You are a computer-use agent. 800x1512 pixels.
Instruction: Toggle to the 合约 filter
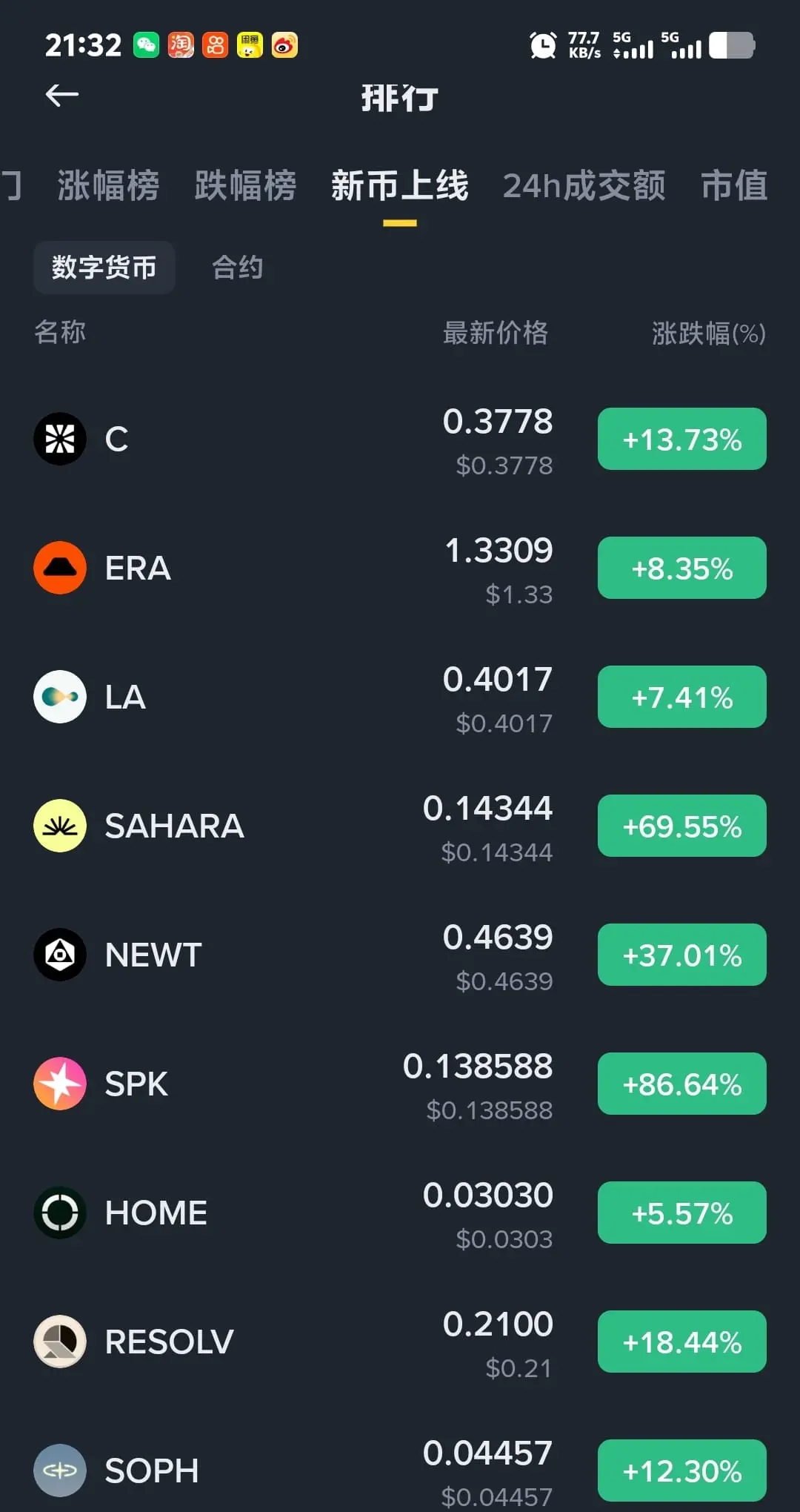(237, 267)
